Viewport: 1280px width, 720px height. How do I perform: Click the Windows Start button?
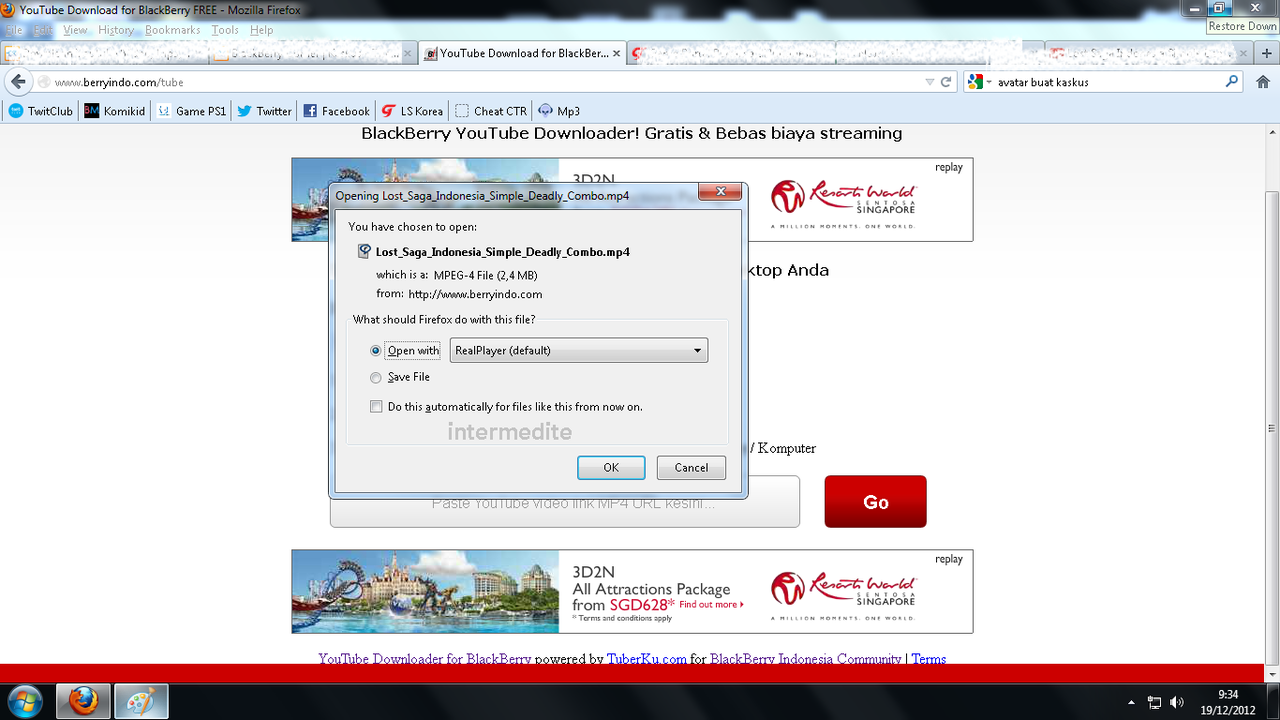(x=25, y=702)
